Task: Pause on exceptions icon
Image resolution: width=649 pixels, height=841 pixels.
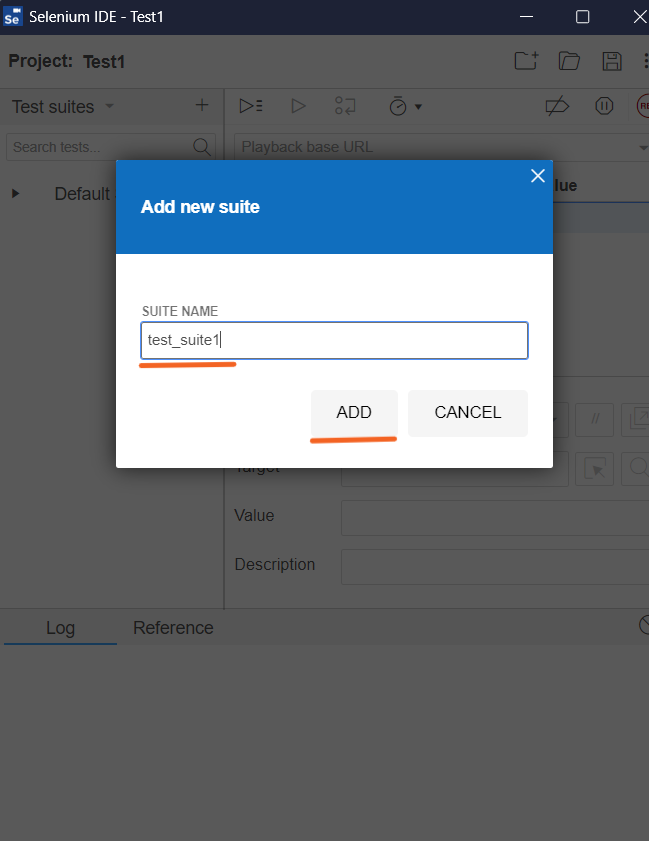Action: [x=604, y=106]
